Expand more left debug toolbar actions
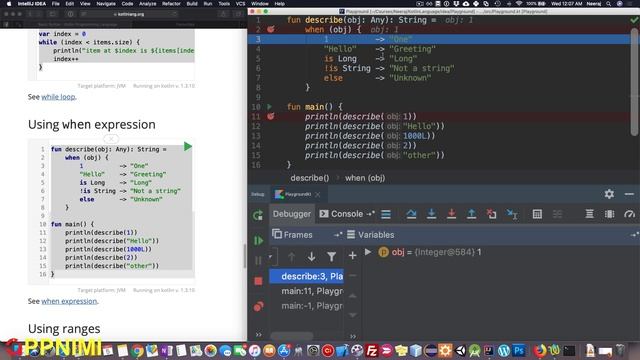Screen dimensions: 640x360 [258, 335]
